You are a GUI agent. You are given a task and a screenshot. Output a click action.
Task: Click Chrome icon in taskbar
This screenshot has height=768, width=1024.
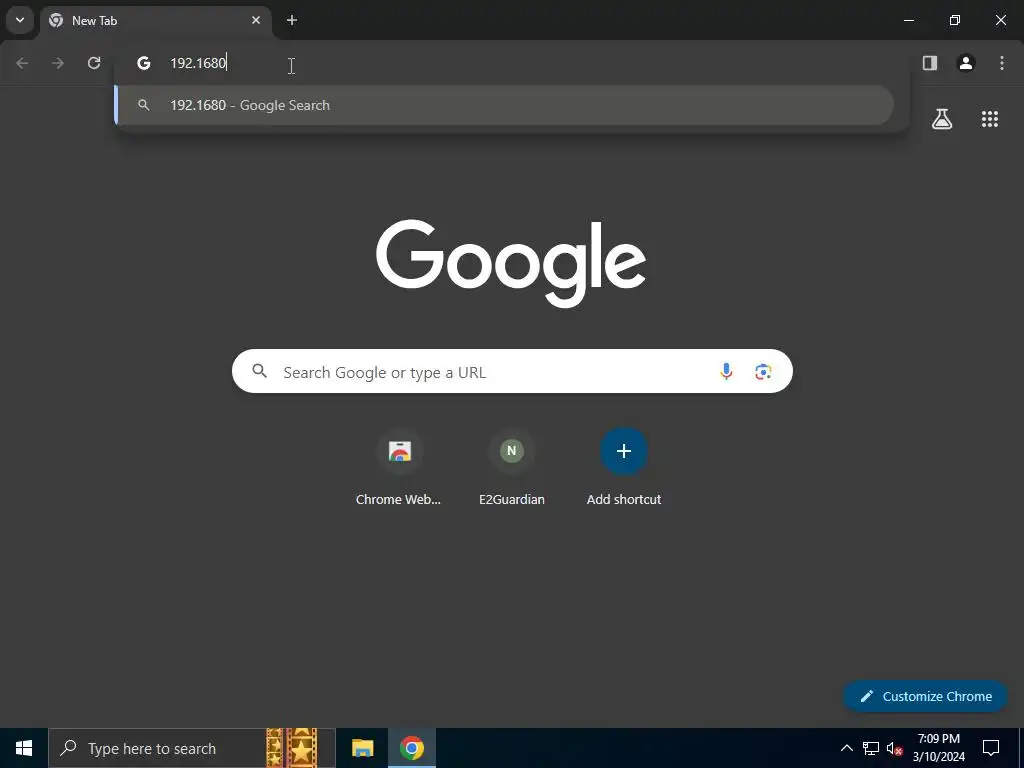point(412,748)
